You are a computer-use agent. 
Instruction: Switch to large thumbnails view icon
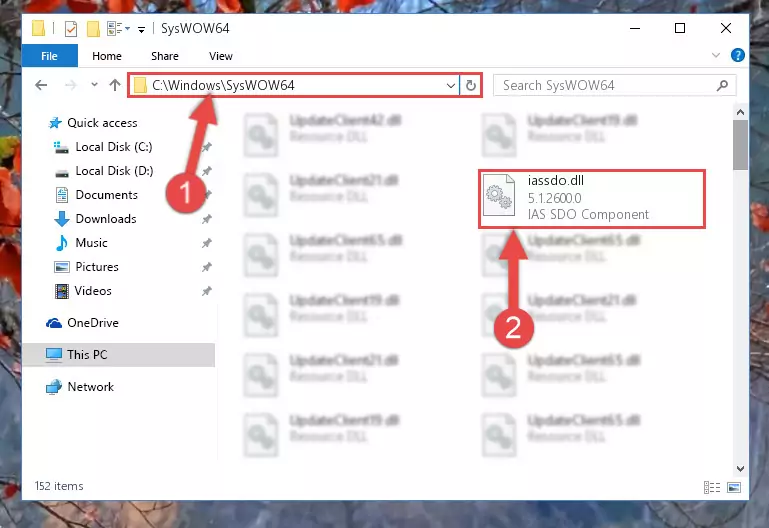point(734,487)
